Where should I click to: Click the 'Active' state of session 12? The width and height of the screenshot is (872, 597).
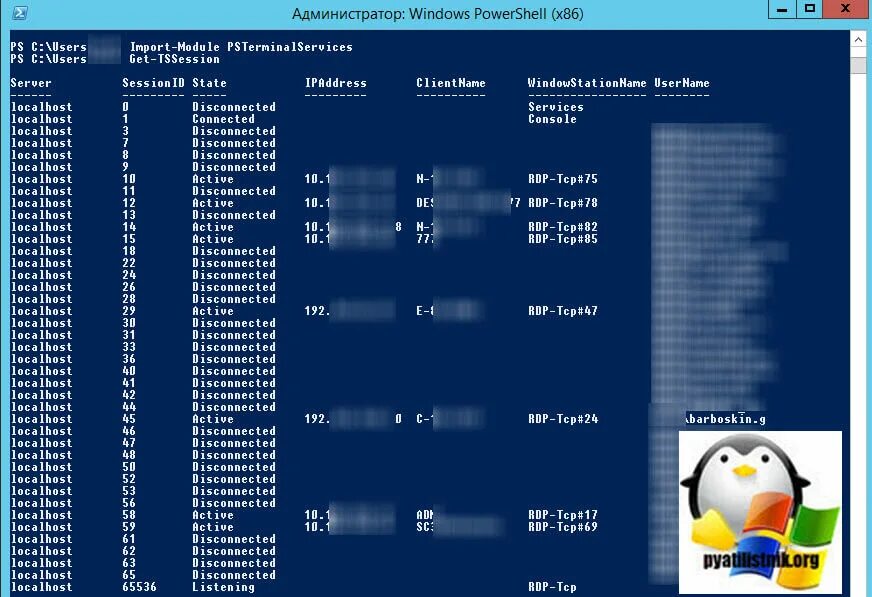tap(212, 203)
